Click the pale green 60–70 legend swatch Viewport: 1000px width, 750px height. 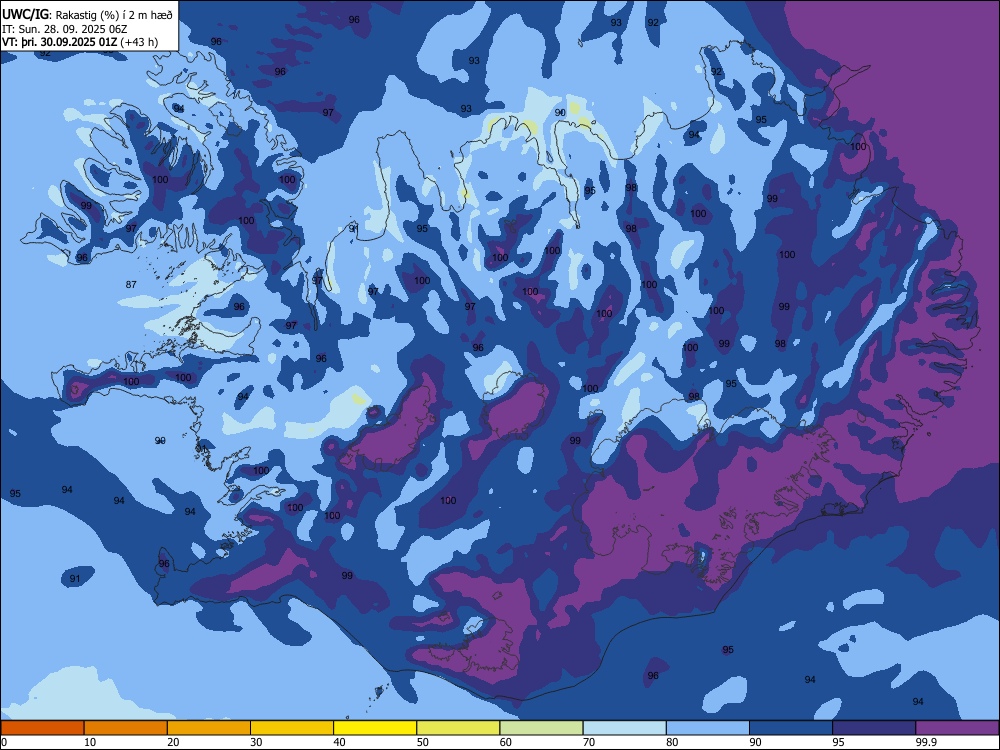(x=541, y=728)
